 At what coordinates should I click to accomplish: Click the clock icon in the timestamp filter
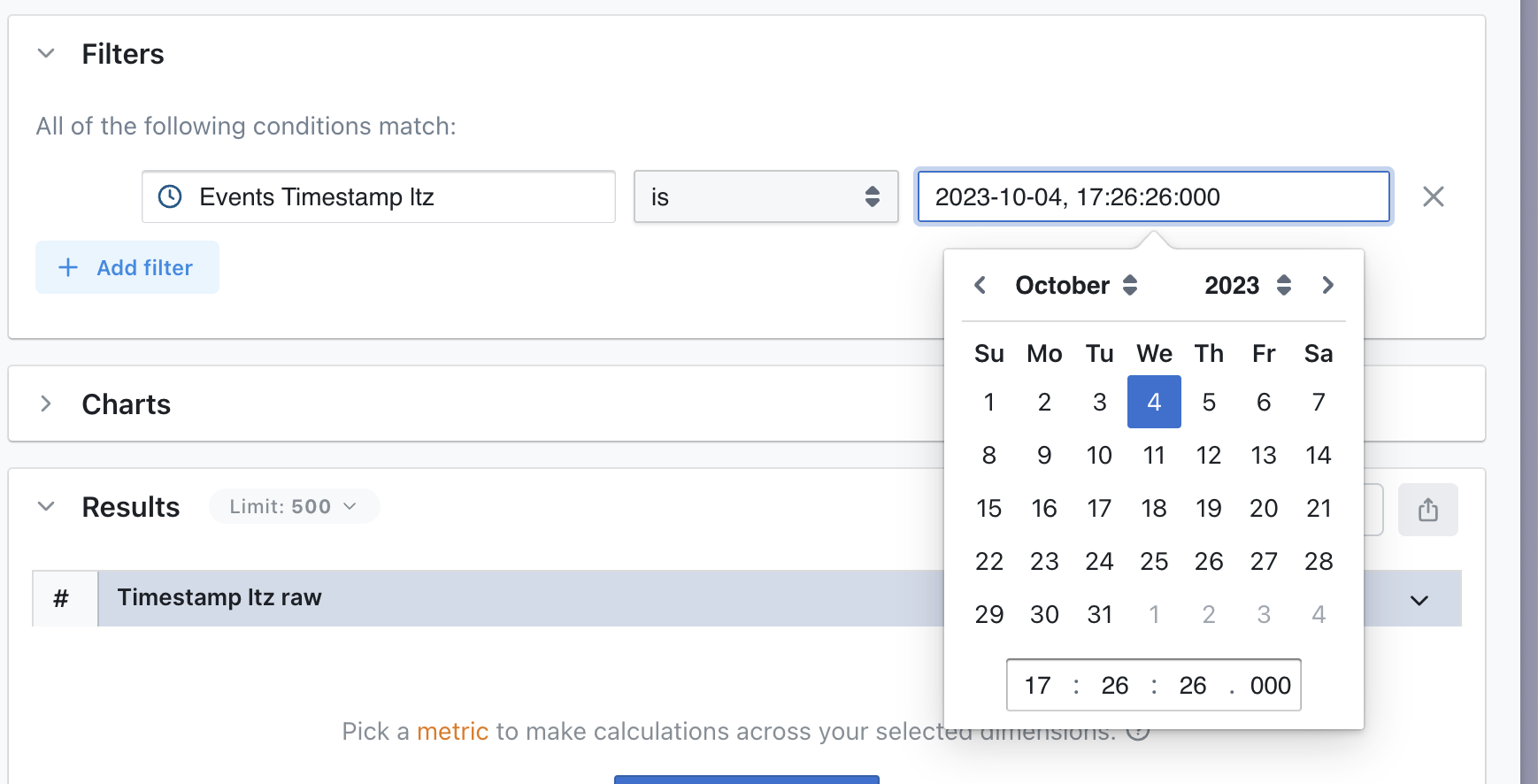coord(171,196)
